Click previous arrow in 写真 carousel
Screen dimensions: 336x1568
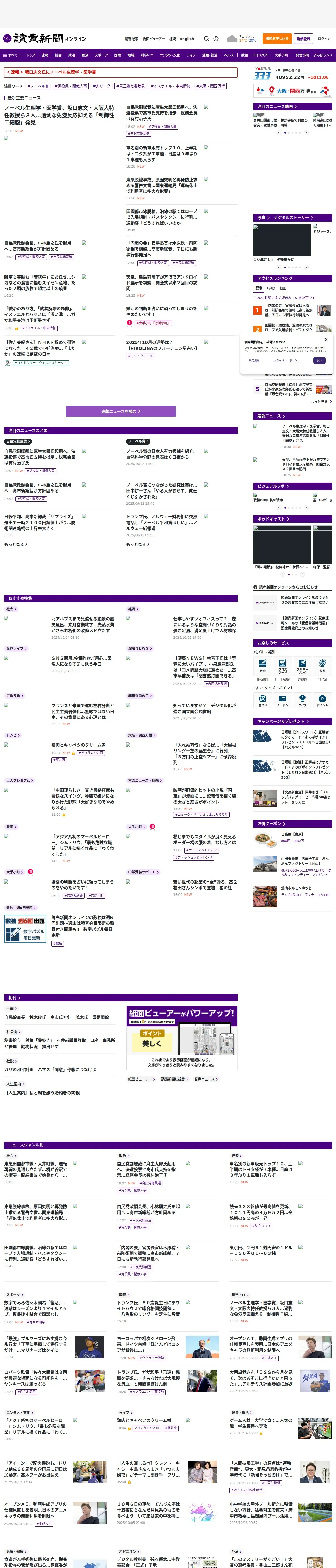[x=279, y=267]
